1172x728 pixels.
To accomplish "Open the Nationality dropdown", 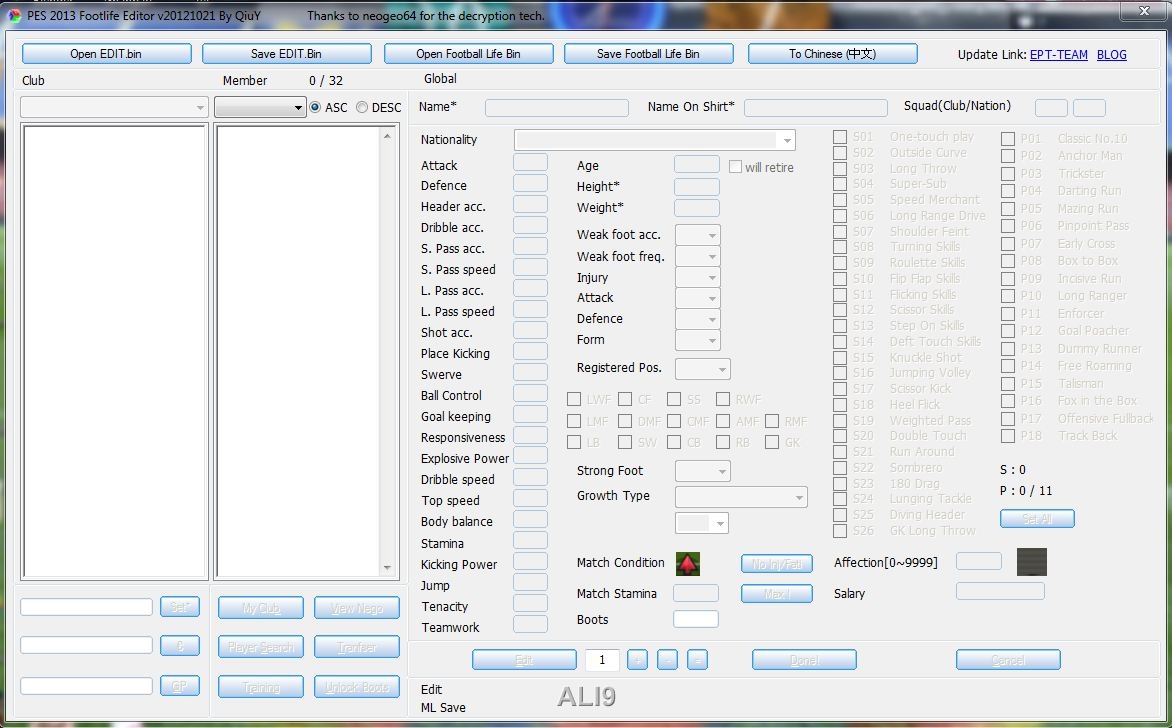I will (x=655, y=140).
